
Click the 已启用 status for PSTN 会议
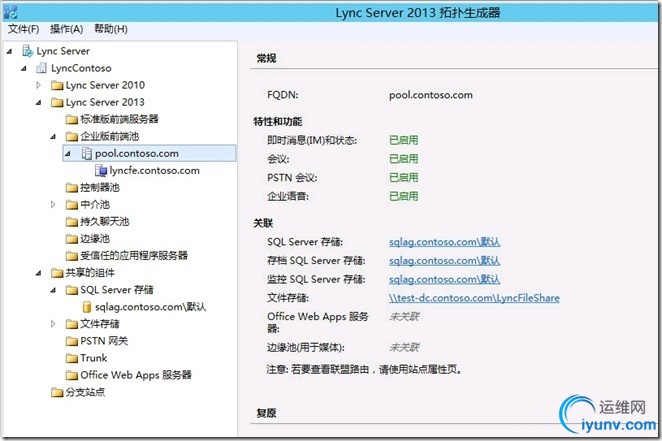pos(404,178)
